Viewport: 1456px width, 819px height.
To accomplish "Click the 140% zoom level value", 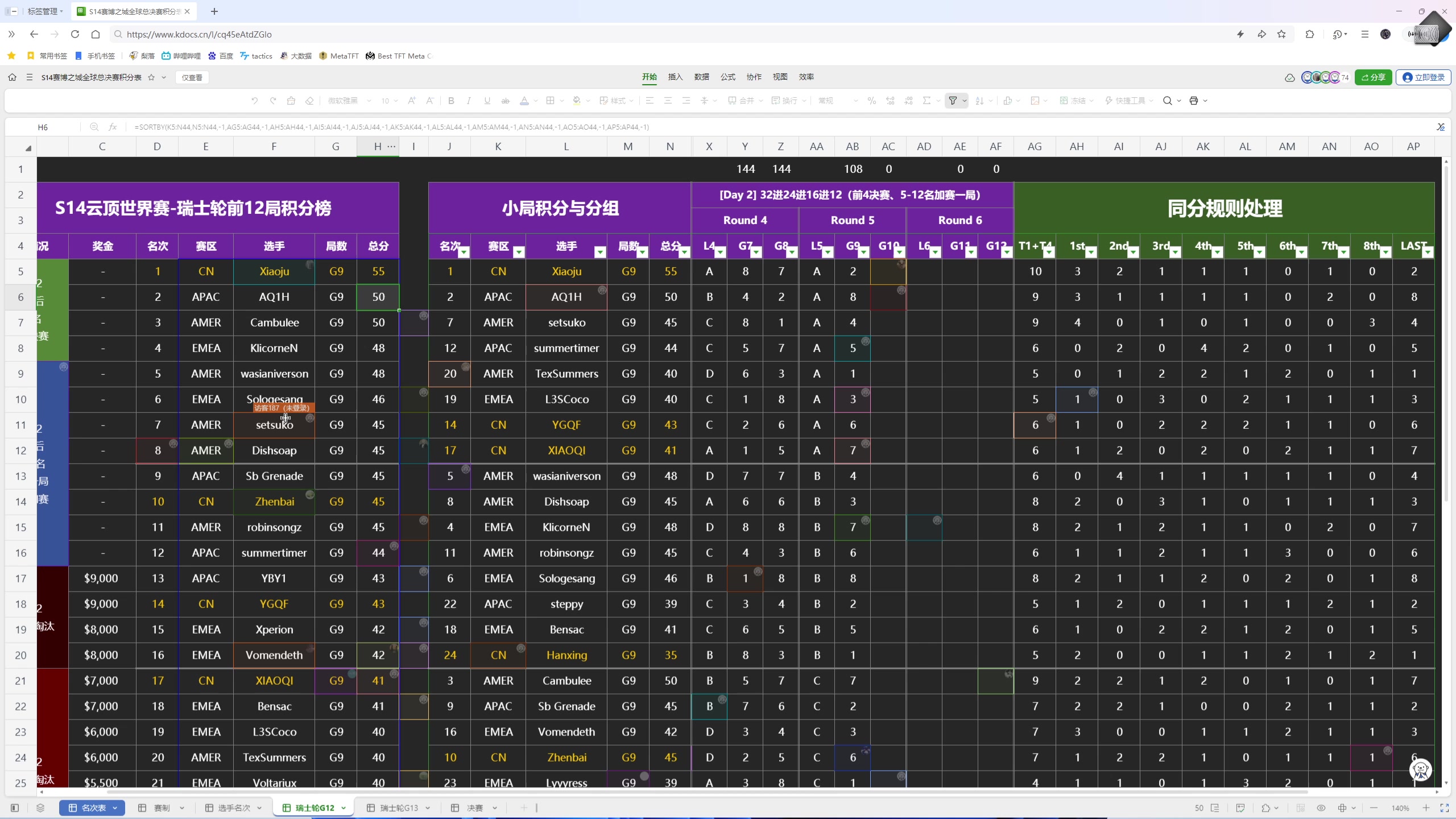I will tap(1400, 808).
